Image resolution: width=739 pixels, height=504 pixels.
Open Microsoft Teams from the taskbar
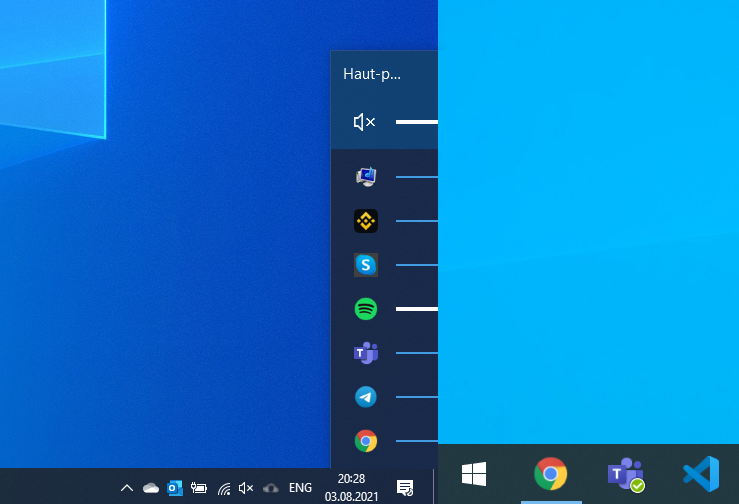point(626,474)
